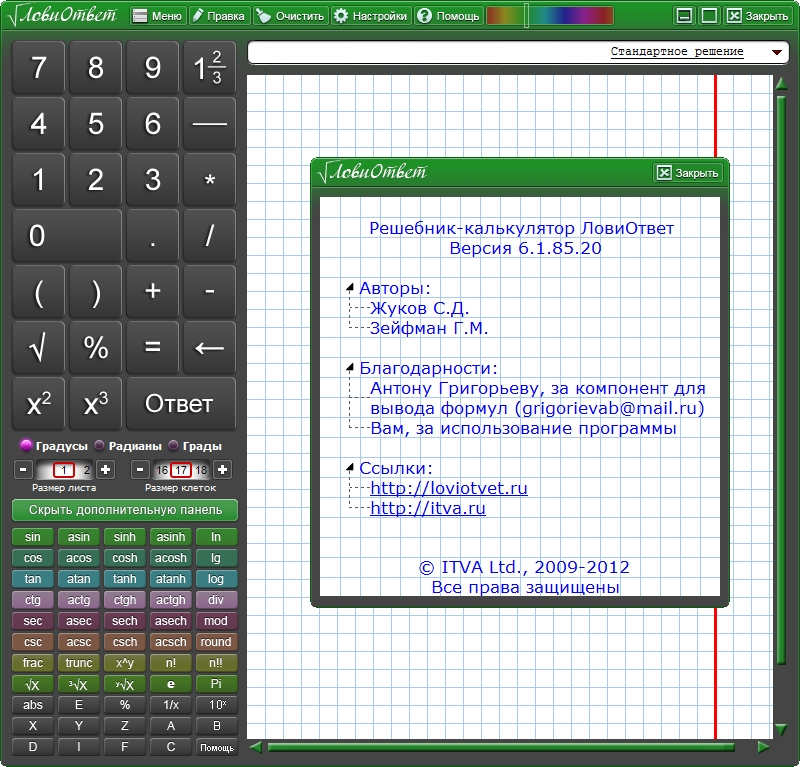Screen dimensions: 800x767
Task: Collapse the Авторы tree node
Action: [x=350, y=288]
